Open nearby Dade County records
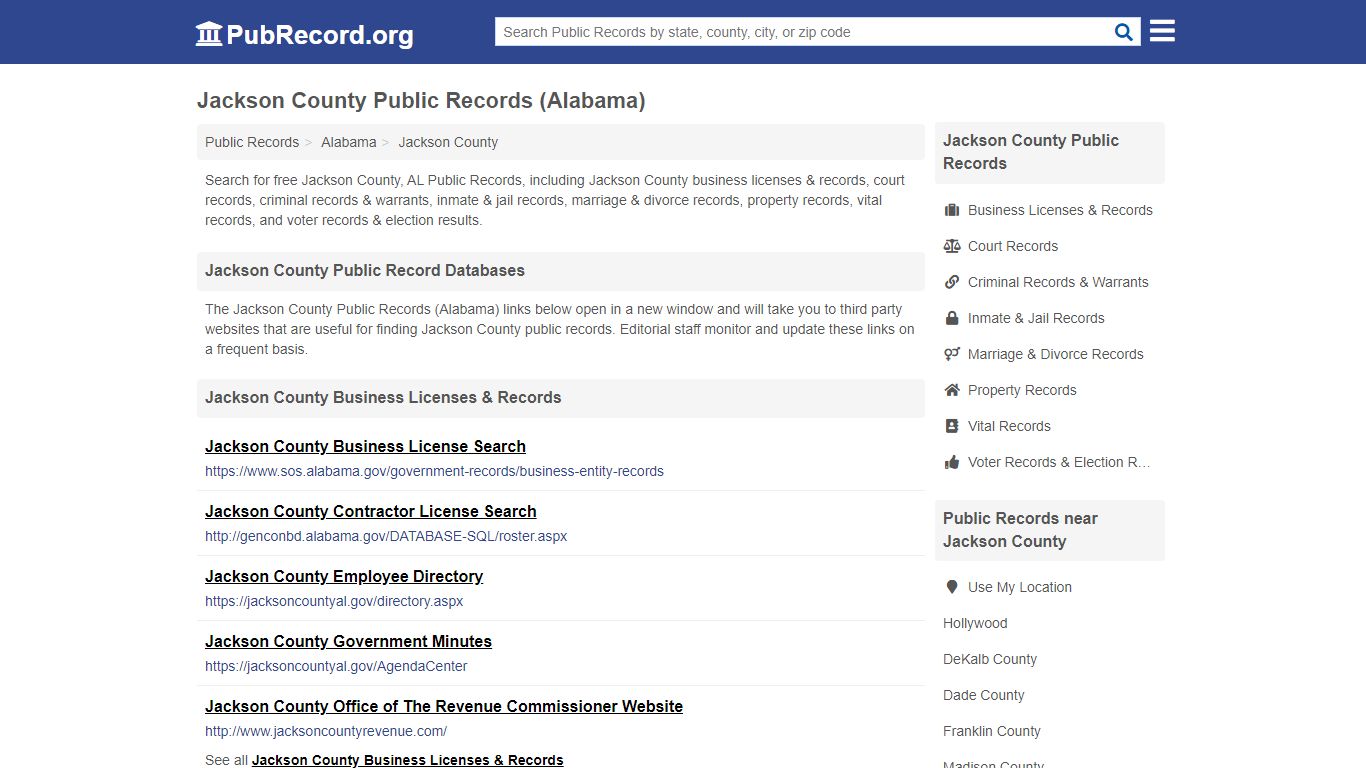The height and width of the screenshot is (768, 1366). point(984,695)
